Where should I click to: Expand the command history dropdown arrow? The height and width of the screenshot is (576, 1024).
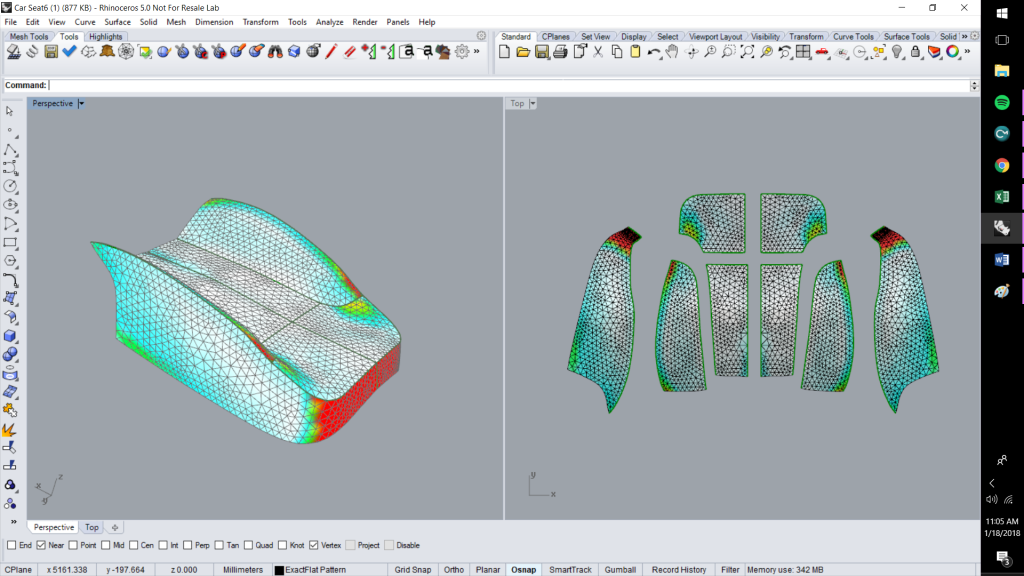[974, 86]
